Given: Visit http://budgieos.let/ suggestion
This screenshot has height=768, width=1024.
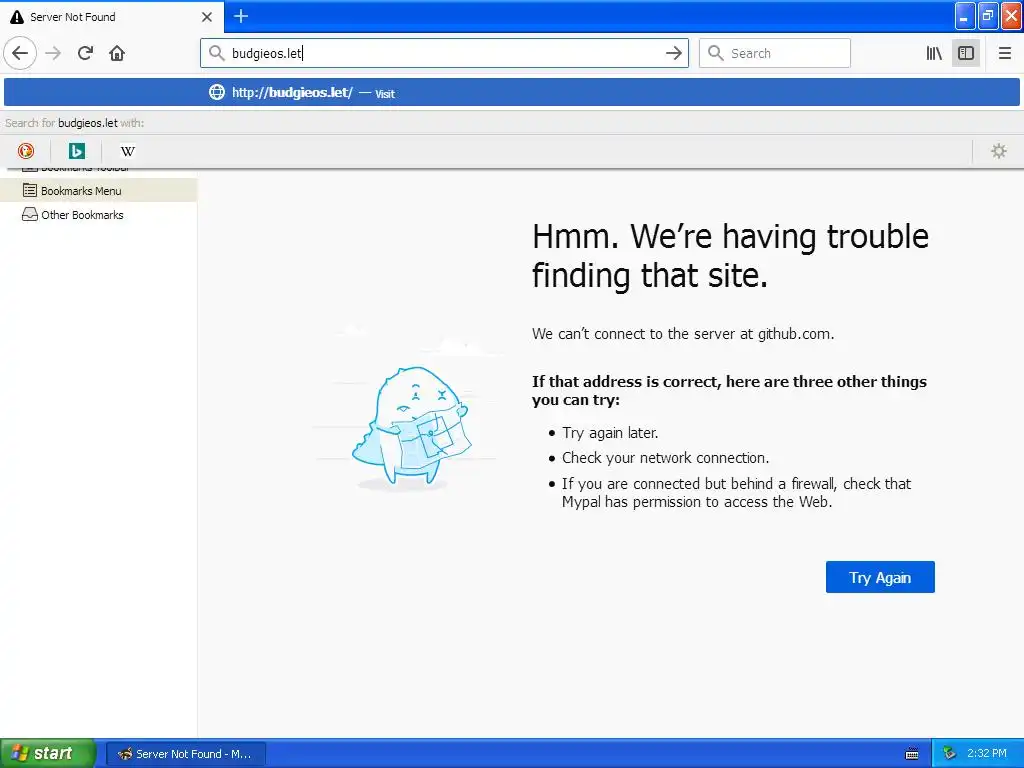Looking at the screenshot, I should point(512,92).
